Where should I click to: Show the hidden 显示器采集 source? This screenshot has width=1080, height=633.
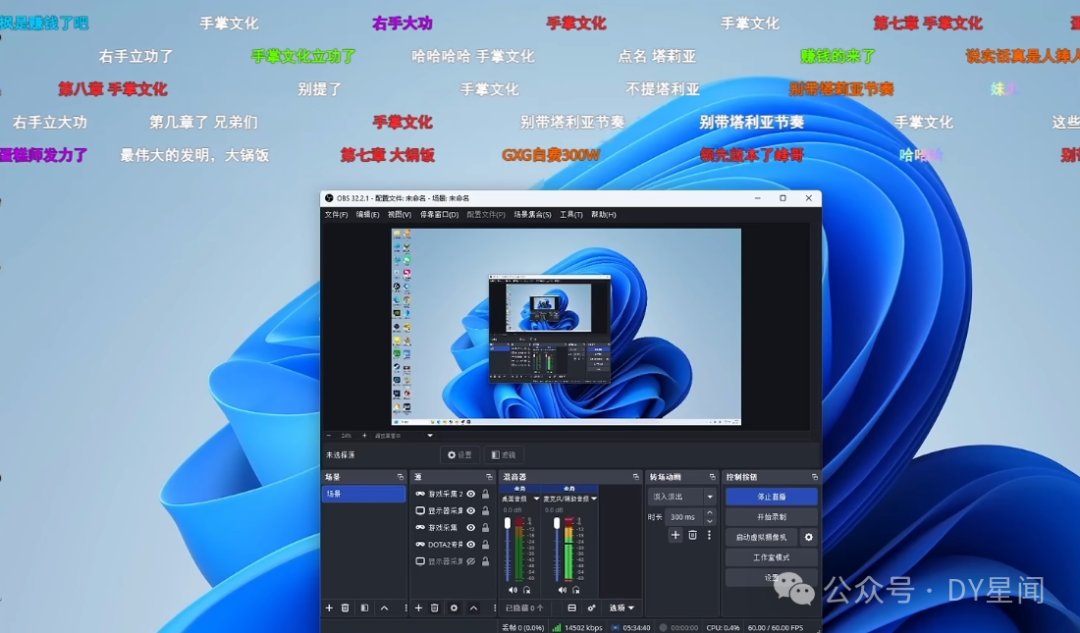[471, 561]
